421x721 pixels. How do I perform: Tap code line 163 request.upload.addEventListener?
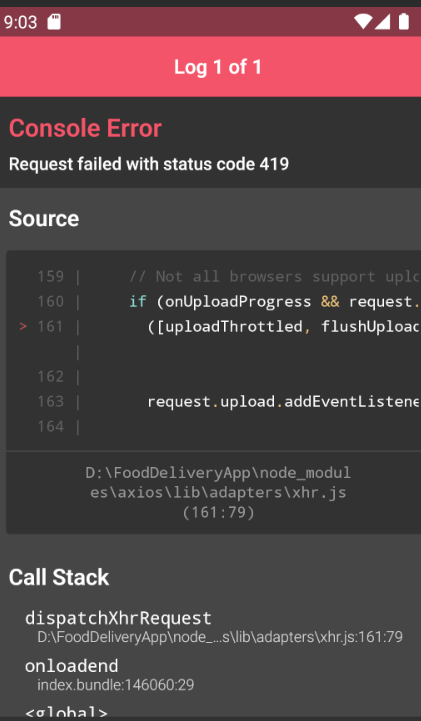pyautogui.click(x=283, y=402)
